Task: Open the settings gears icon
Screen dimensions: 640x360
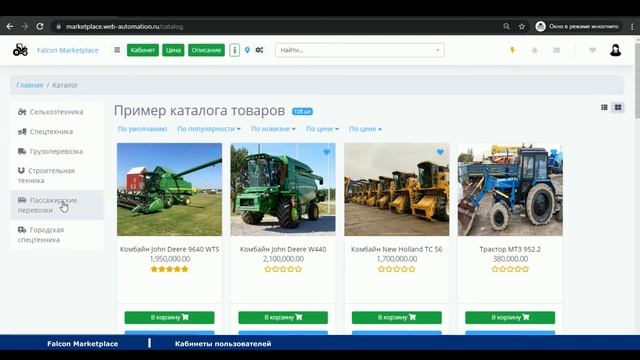Action: [x=259, y=50]
